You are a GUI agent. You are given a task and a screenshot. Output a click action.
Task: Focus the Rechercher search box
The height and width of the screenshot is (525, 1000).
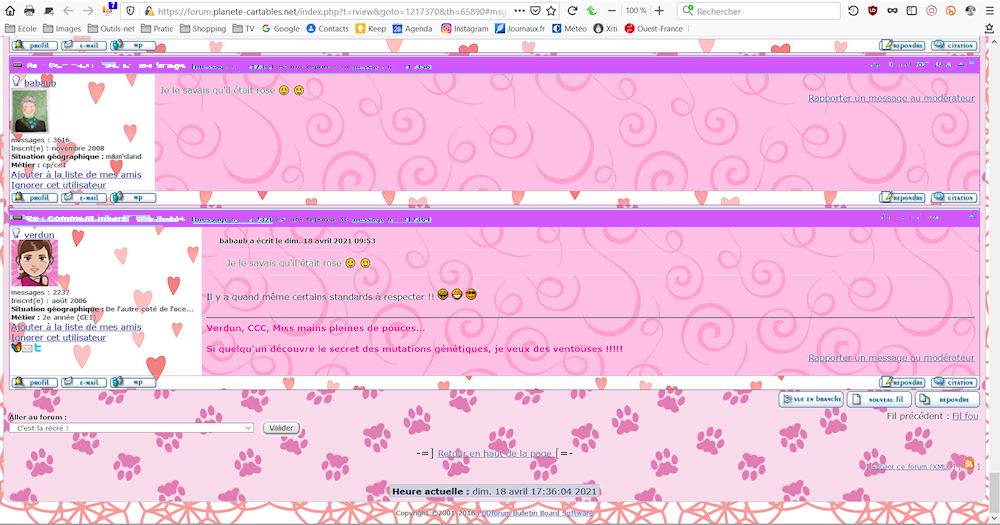[759, 11]
